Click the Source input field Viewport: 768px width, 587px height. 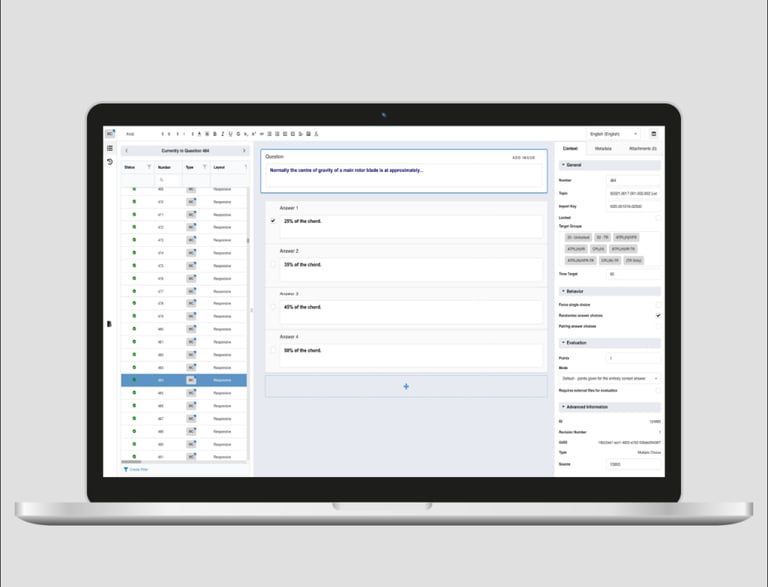(633, 464)
